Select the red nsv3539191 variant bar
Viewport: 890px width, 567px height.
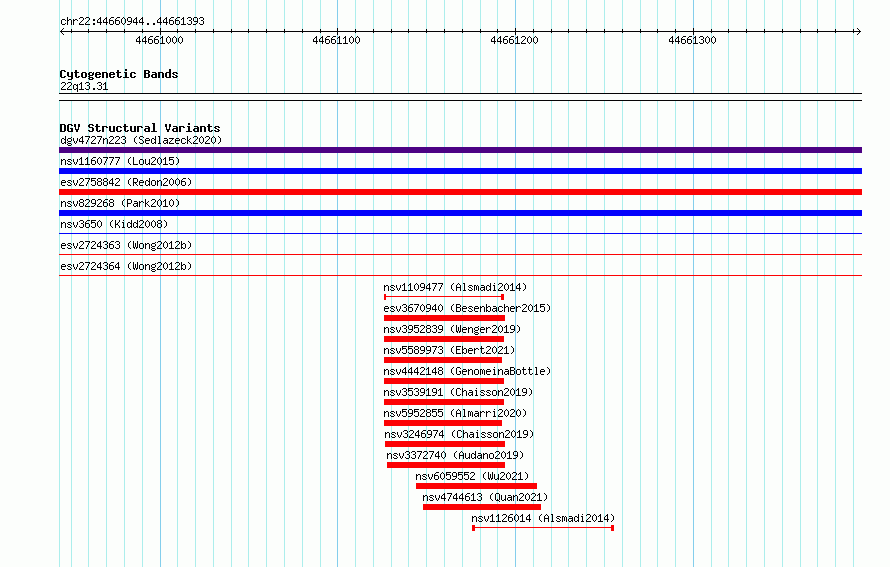[x=444, y=402]
